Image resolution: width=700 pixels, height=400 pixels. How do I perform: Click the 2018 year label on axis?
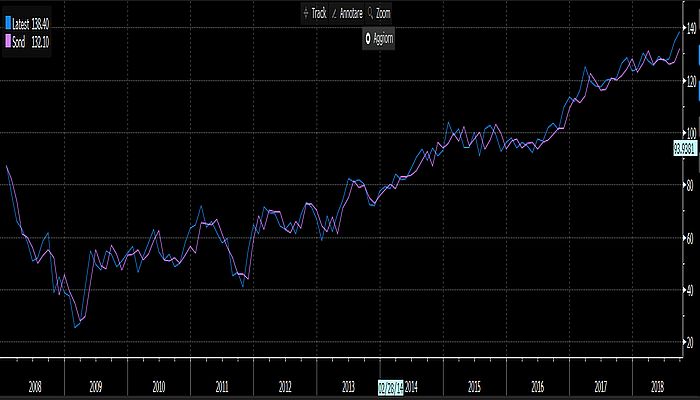[x=655, y=385]
